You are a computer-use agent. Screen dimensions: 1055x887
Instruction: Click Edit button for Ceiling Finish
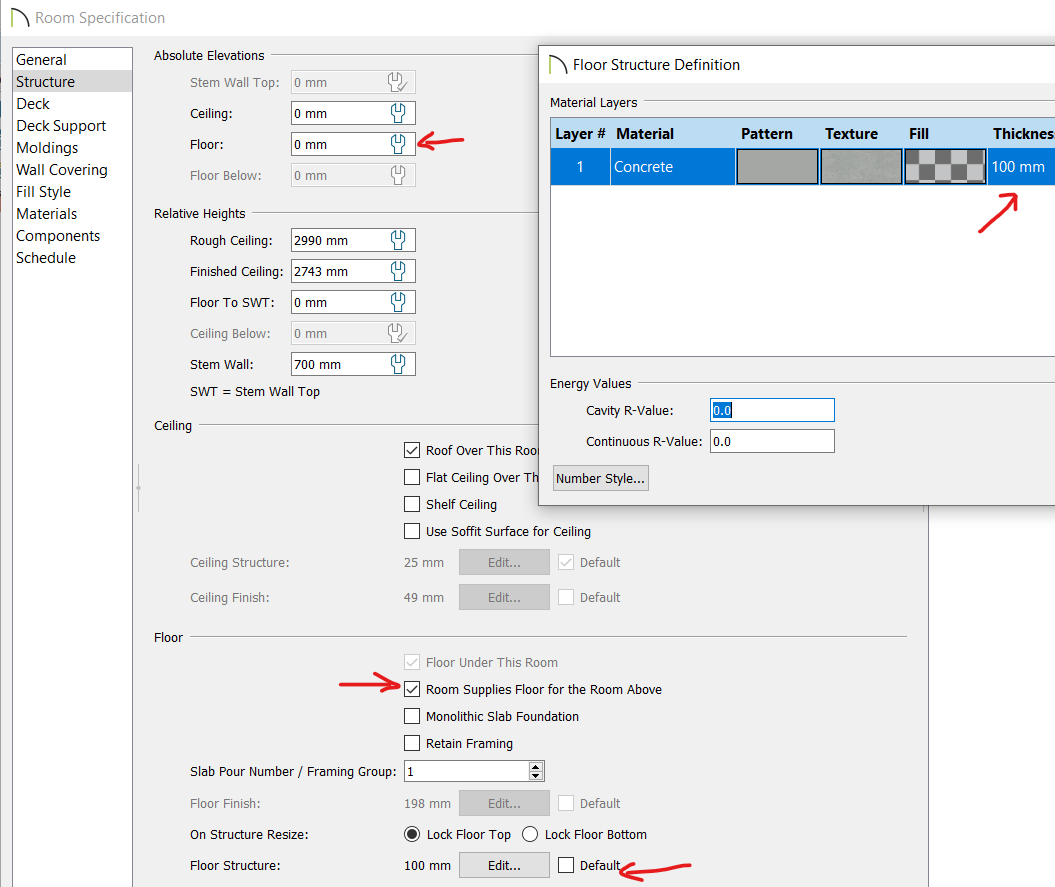(504, 597)
